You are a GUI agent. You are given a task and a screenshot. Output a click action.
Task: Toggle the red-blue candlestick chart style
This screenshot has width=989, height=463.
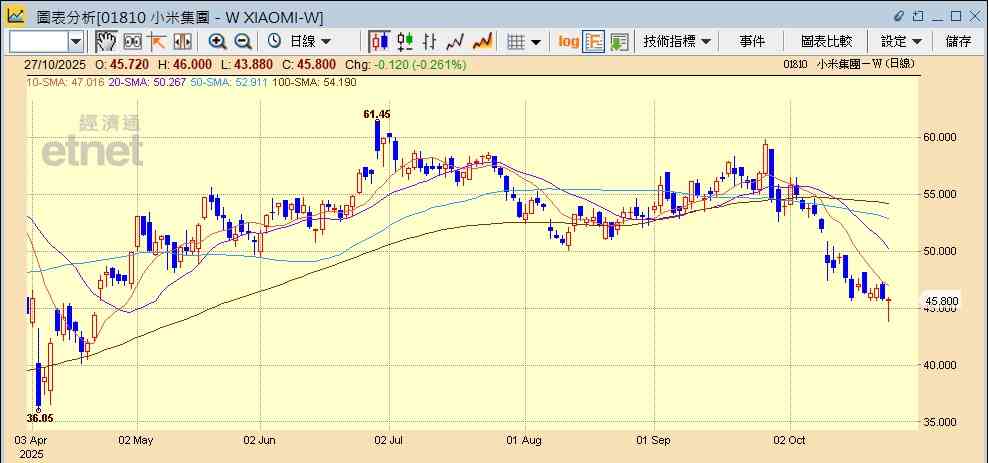[x=379, y=41]
